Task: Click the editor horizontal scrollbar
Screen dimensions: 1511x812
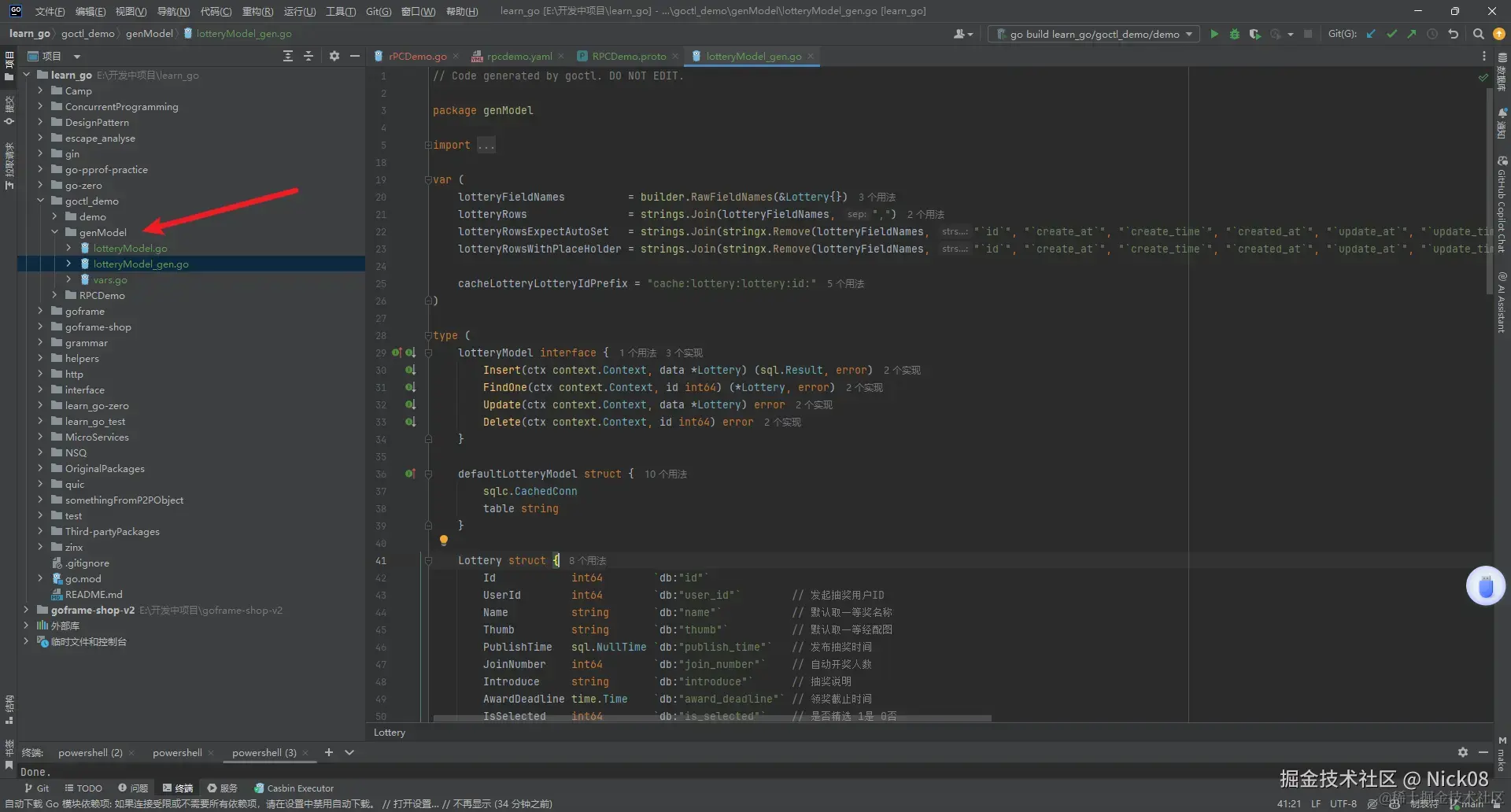Action: click(x=711, y=718)
